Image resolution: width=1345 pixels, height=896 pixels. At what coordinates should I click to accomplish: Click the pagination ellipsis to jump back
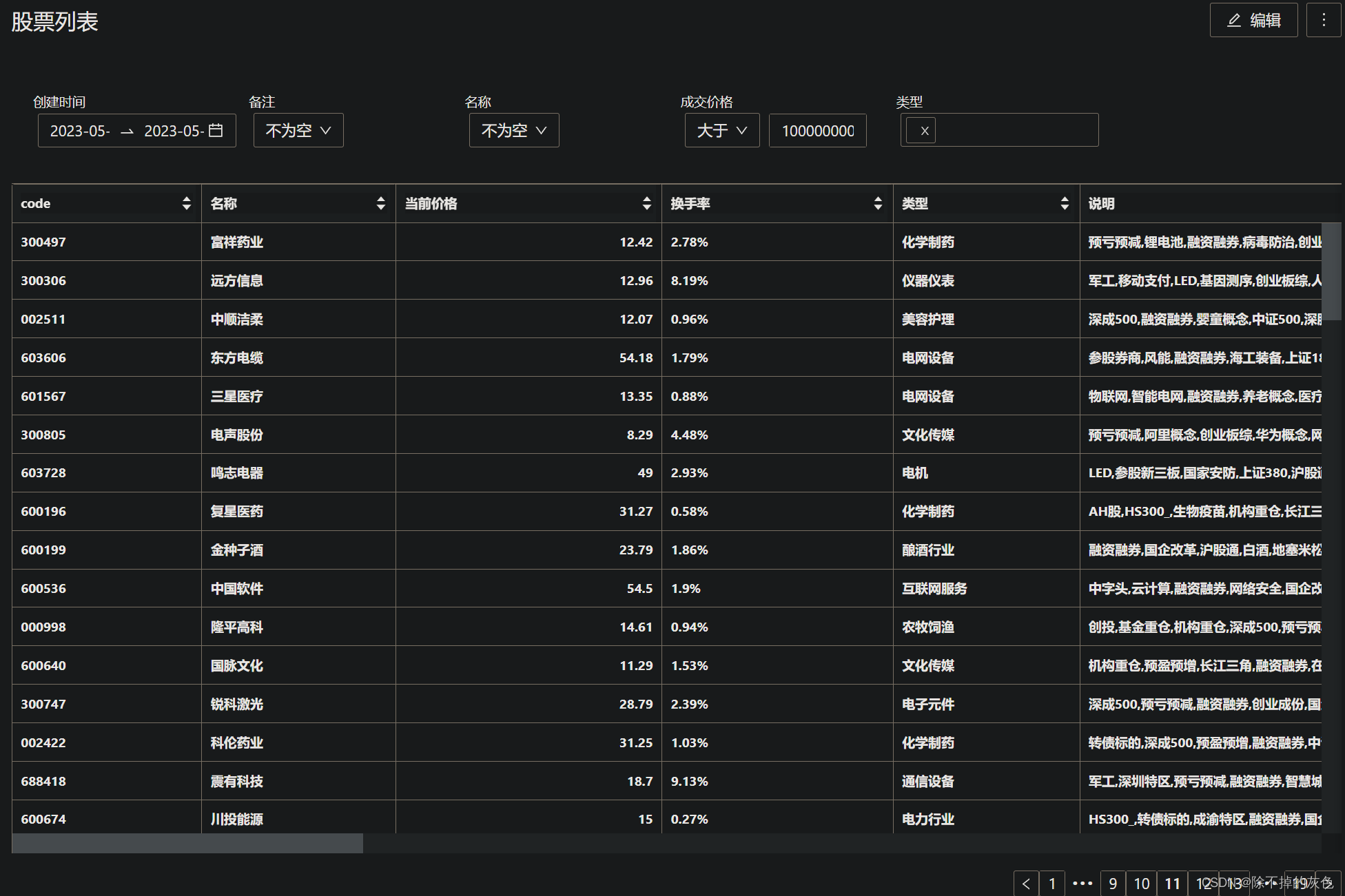point(1082,884)
